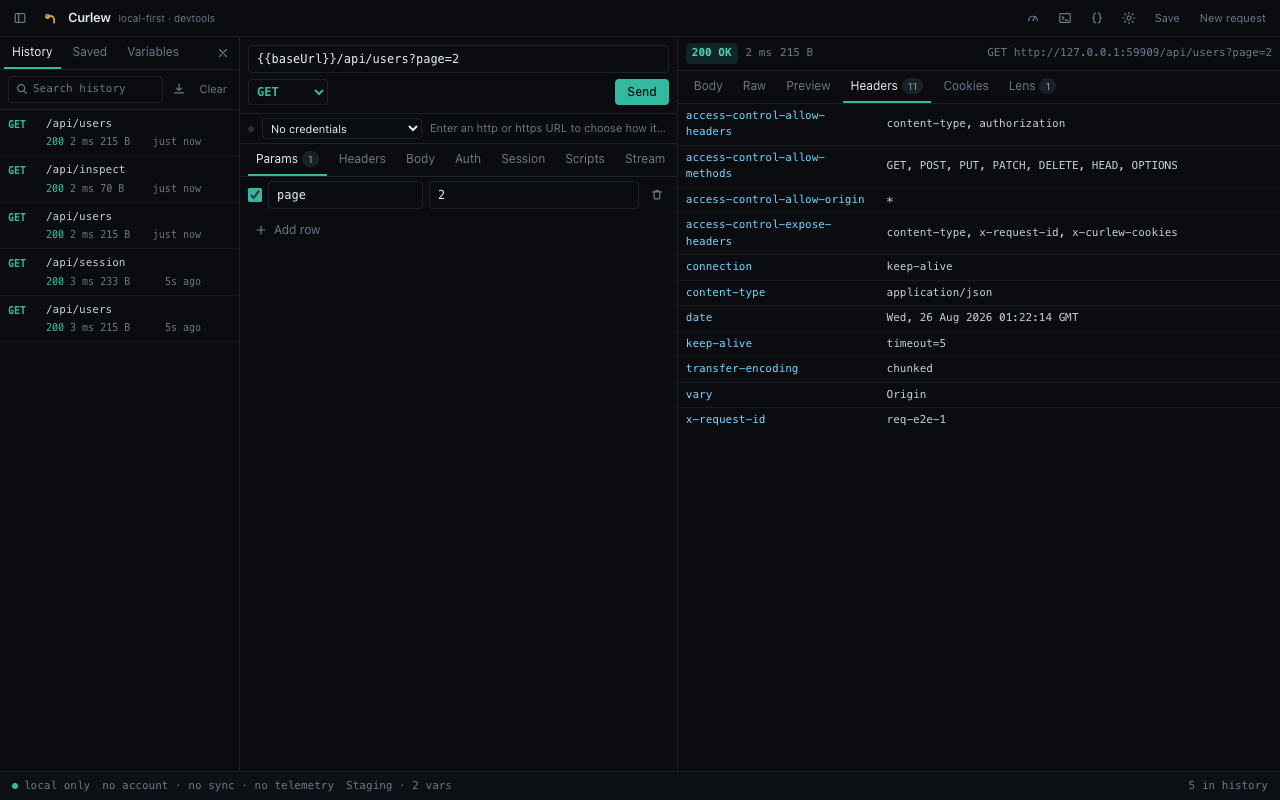
Task: Click the request URL field
Action: pos(458,59)
